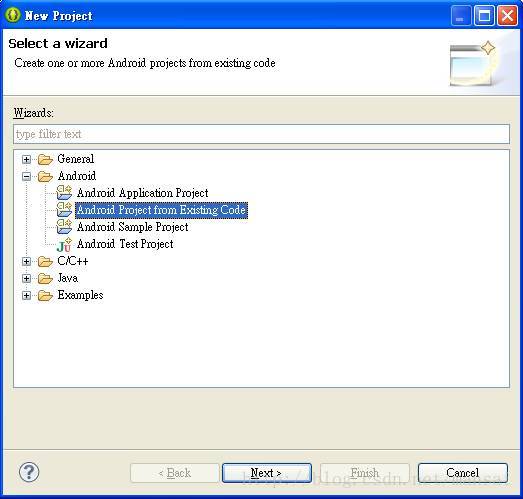This screenshot has height=499, width=523.
Task: Select the Examples tree label
Action: pyautogui.click(x=80, y=295)
